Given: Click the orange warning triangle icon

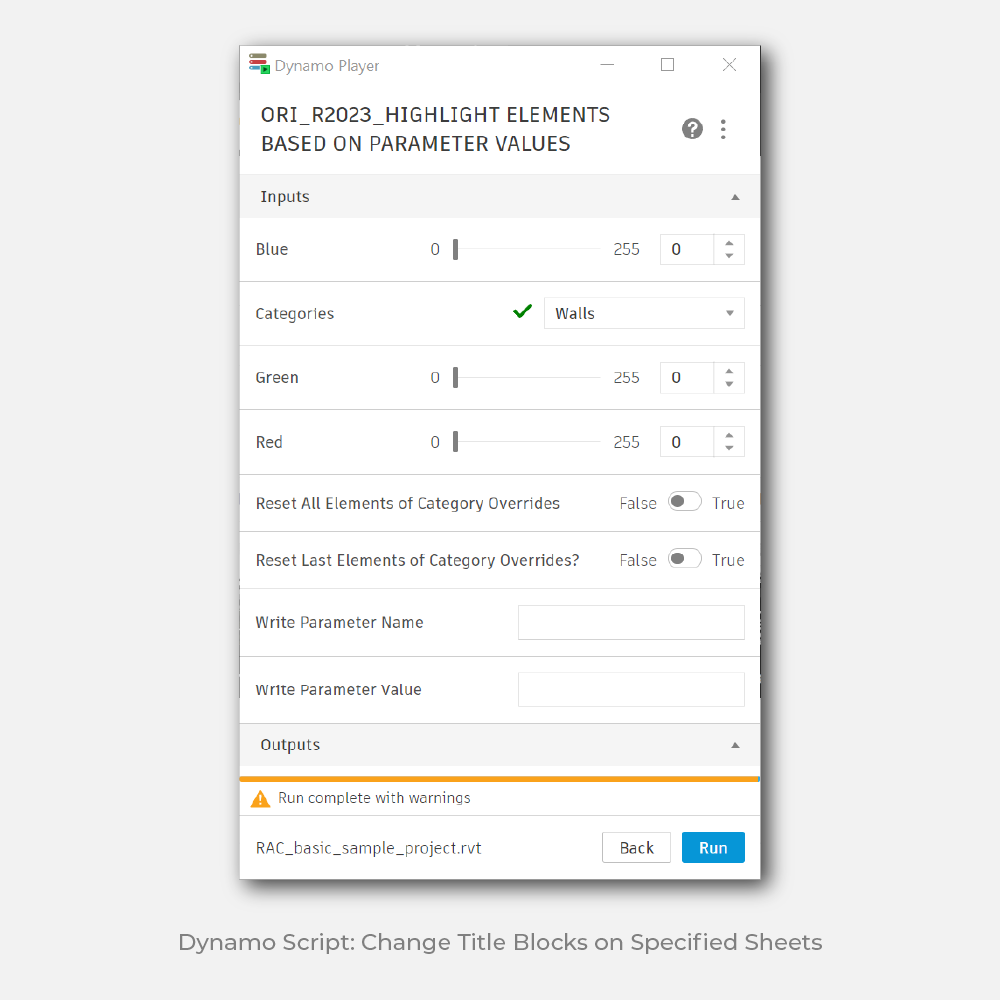Looking at the screenshot, I should pos(260,798).
